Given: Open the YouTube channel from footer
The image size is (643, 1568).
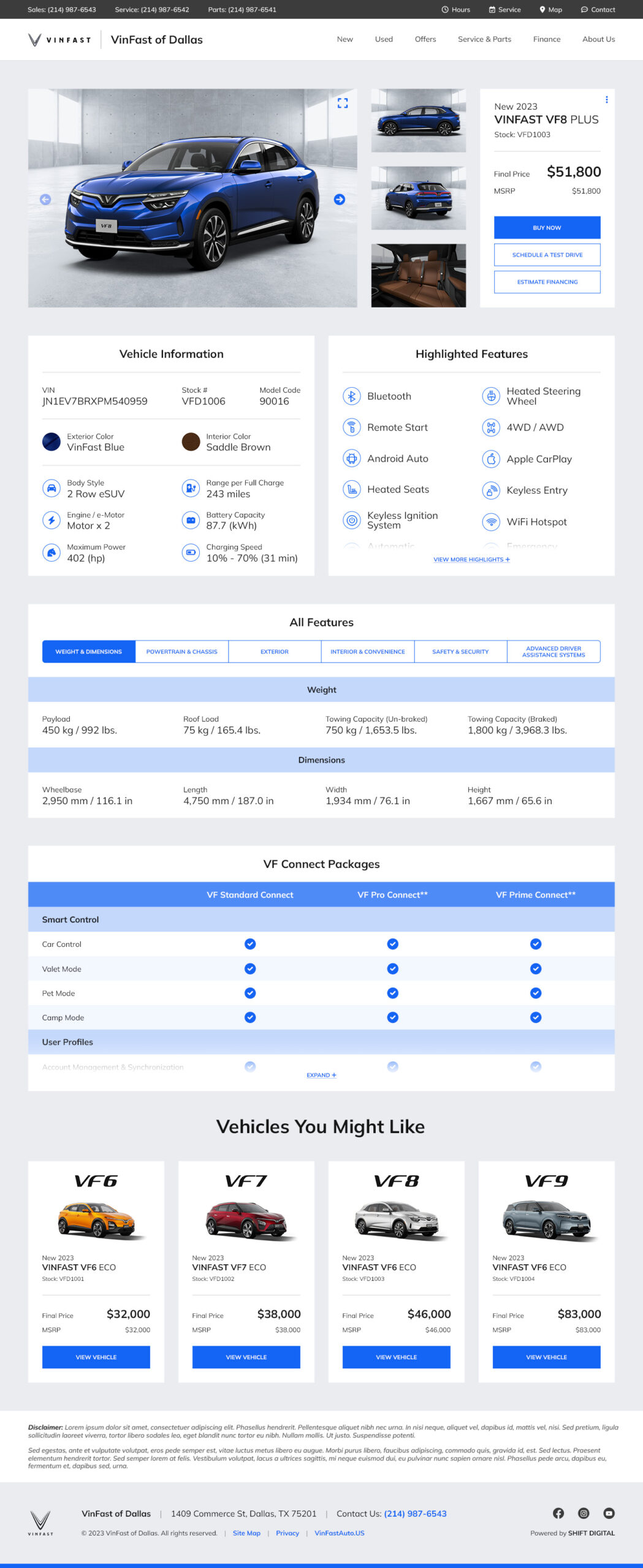Looking at the screenshot, I should click(609, 1513).
